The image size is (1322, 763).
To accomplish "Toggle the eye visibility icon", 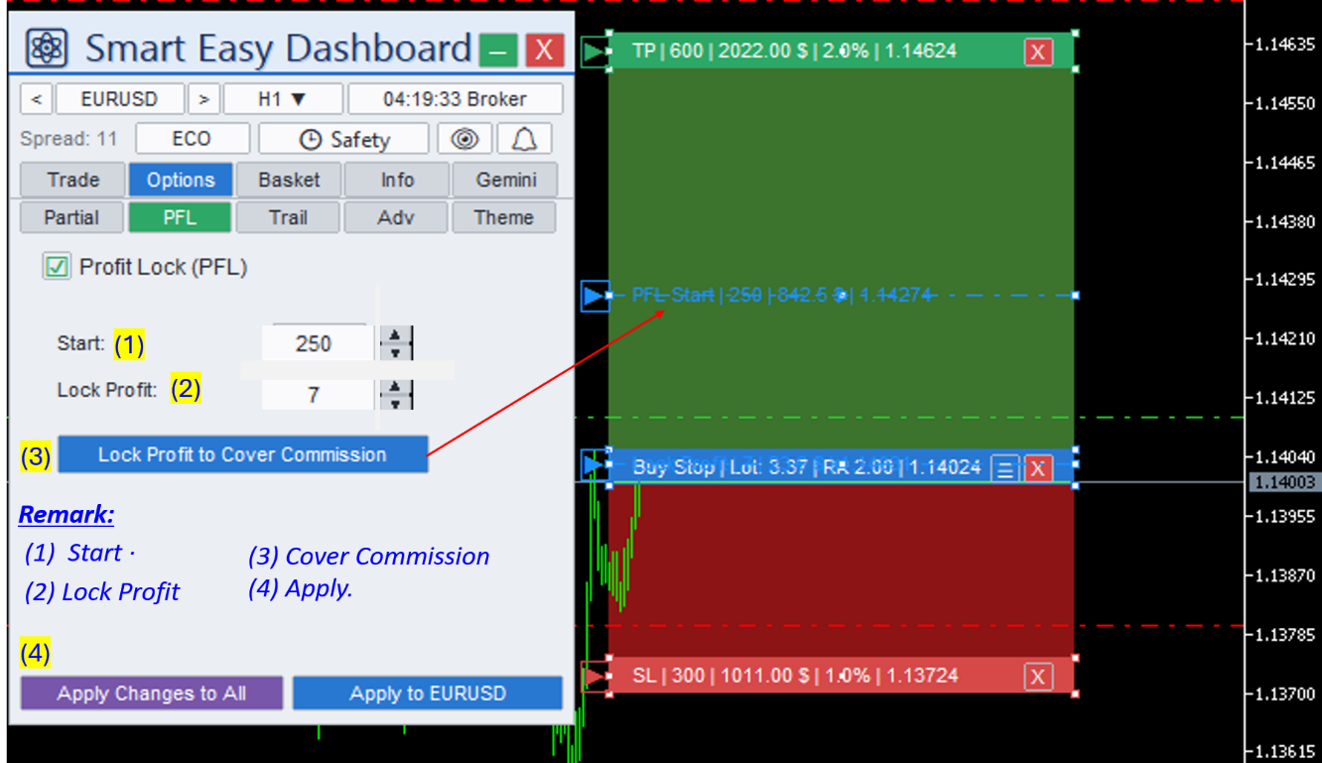I will point(464,139).
